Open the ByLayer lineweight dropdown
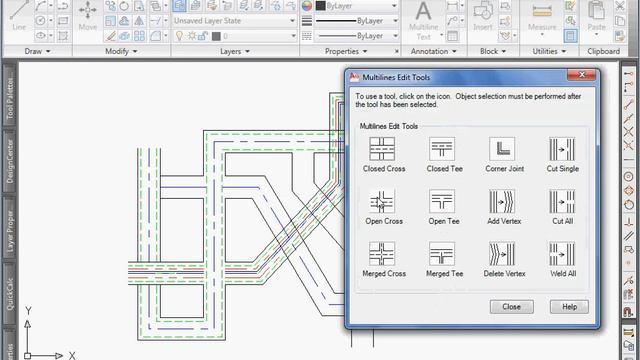The width and height of the screenshot is (640, 360). 395,20
